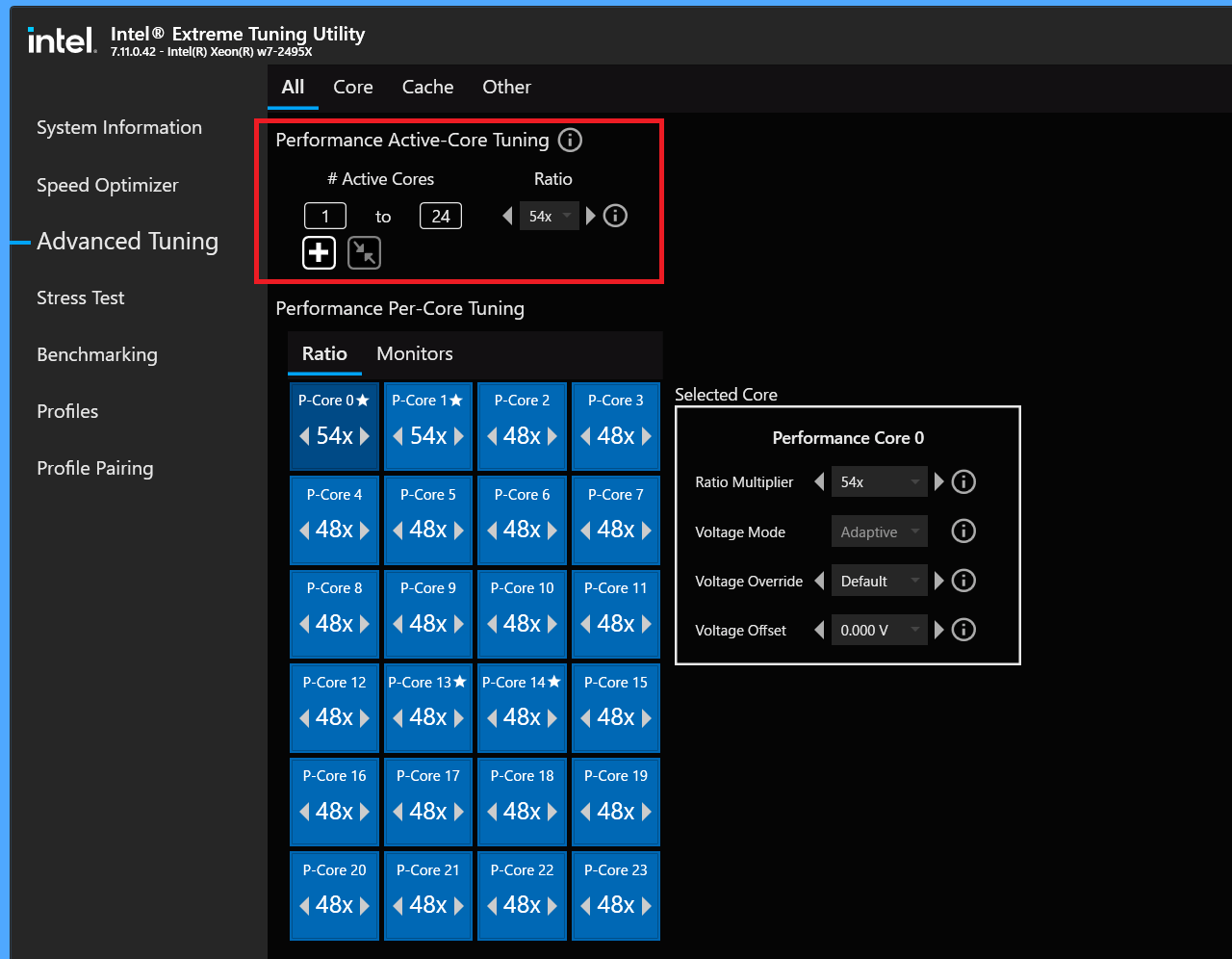Screen dimensions: 1232x959
Task: Click info icon for Voltage Override
Action: coord(963,581)
